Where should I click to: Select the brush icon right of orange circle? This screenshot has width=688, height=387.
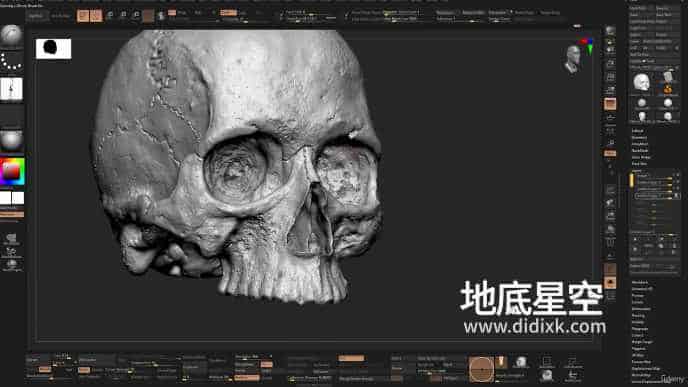tap(501, 362)
